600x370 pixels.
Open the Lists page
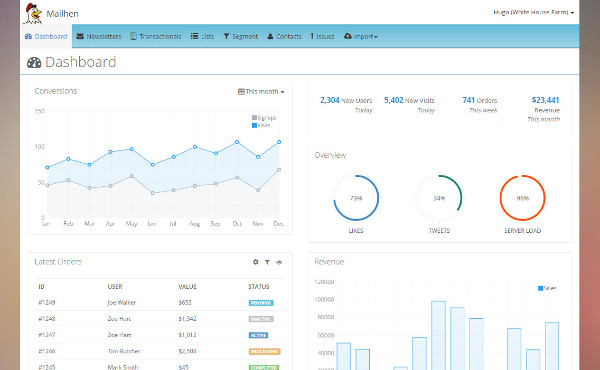[x=202, y=36]
